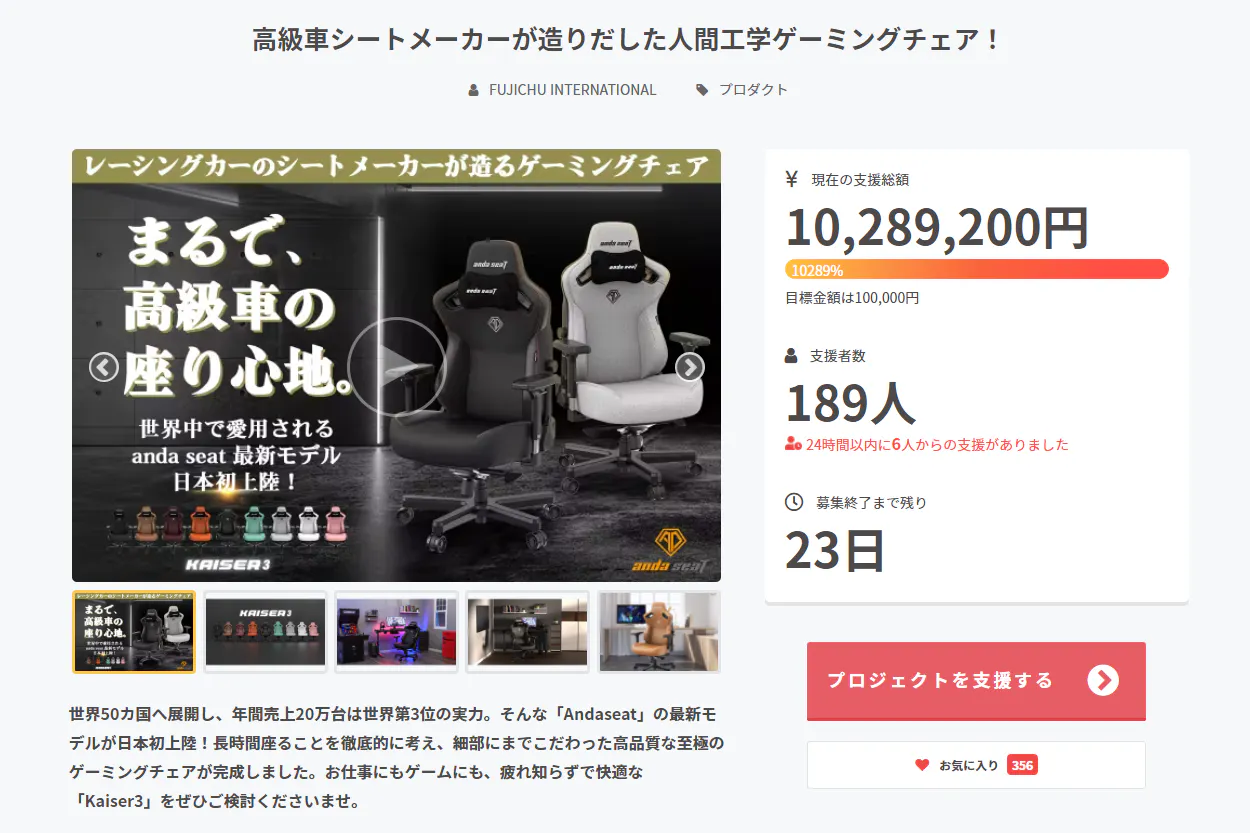Open FUJICHU INTERNATIONAL owner page
This screenshot has width=1250, height=833.
tap(572, 90)
